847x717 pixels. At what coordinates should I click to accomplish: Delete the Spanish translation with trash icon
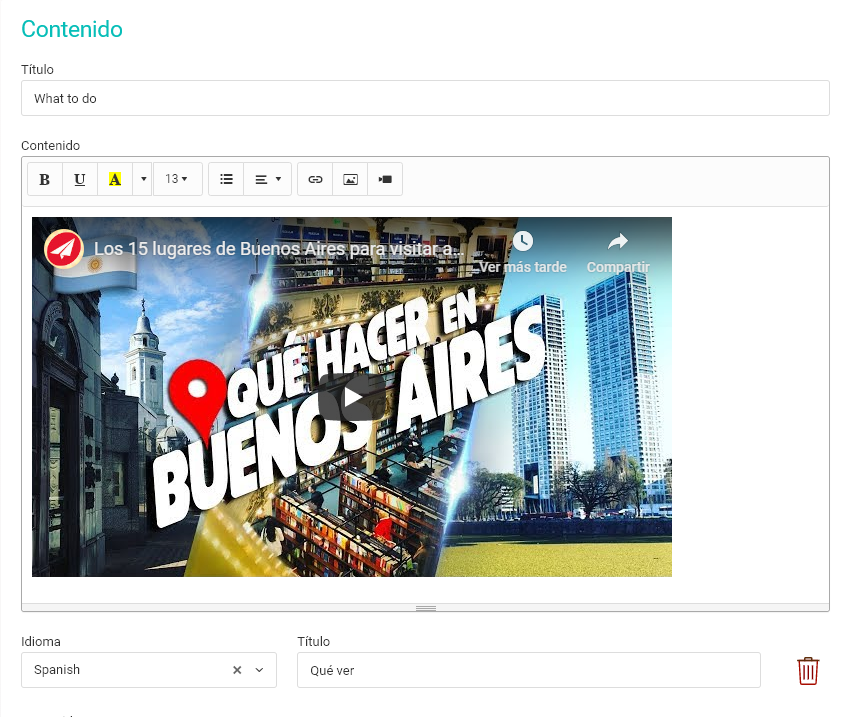(808, 671)
